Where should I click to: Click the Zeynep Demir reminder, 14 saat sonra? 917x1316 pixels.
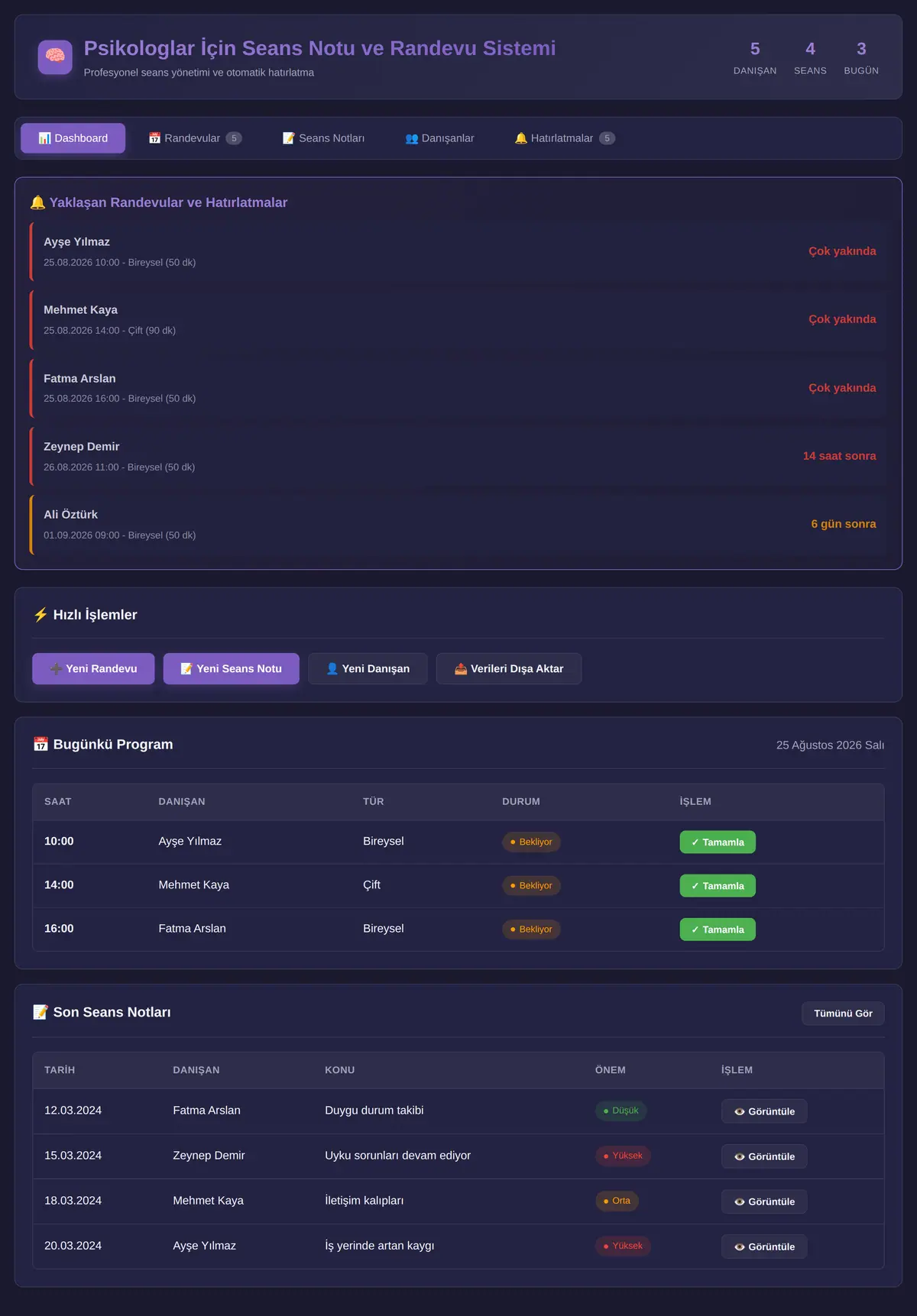[458, 456]
